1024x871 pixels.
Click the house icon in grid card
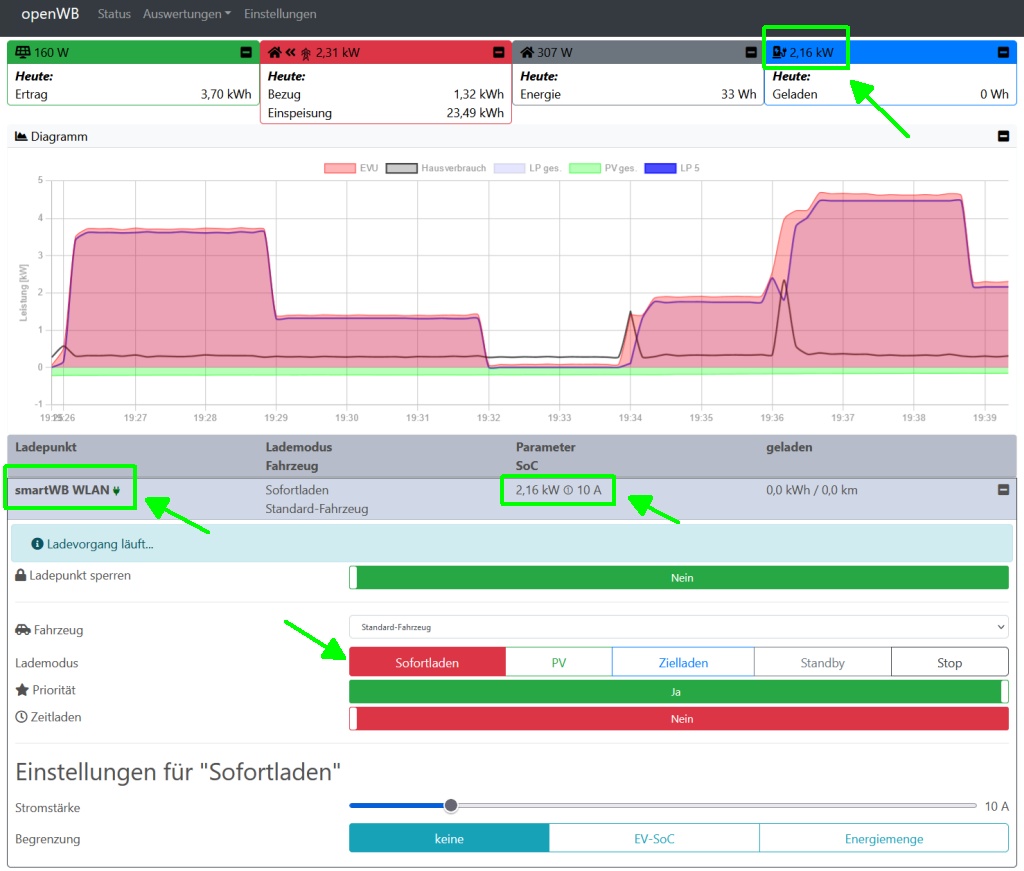pos(274,52)
